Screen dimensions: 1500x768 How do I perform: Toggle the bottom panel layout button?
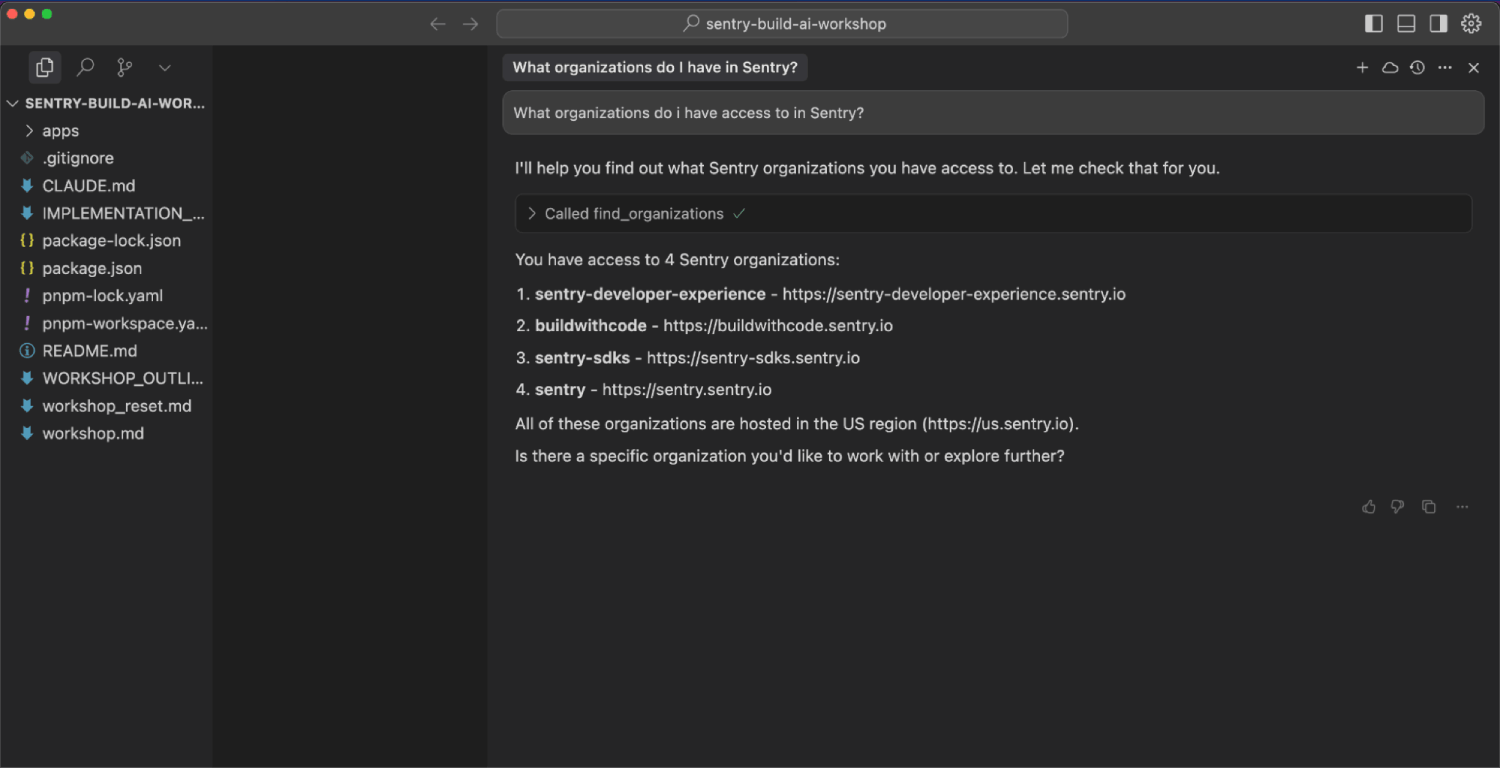coord(1406,24)
